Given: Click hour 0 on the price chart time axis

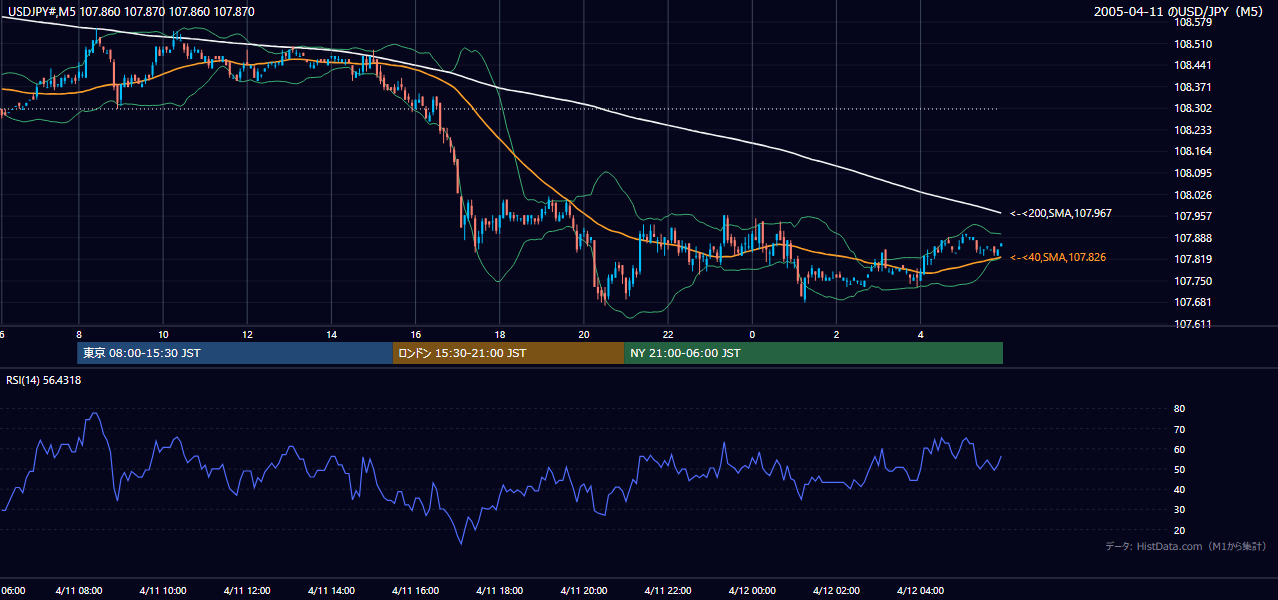Looking at the screenshot, I should [751, 334].
